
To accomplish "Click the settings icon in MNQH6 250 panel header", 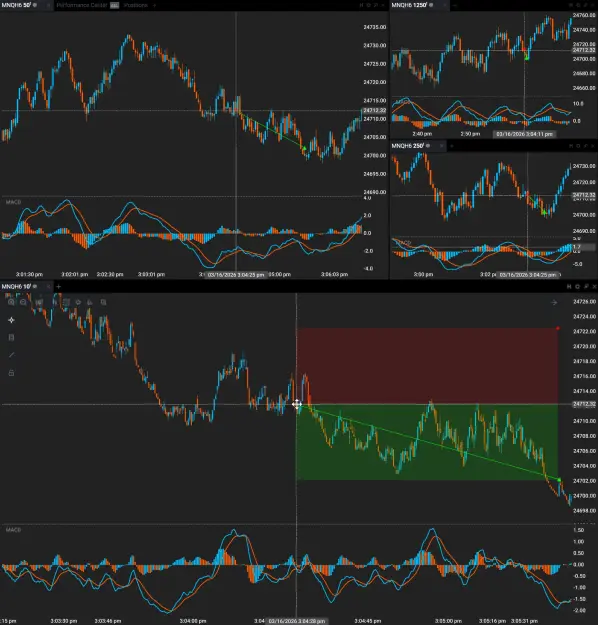I will click(578, 146).
